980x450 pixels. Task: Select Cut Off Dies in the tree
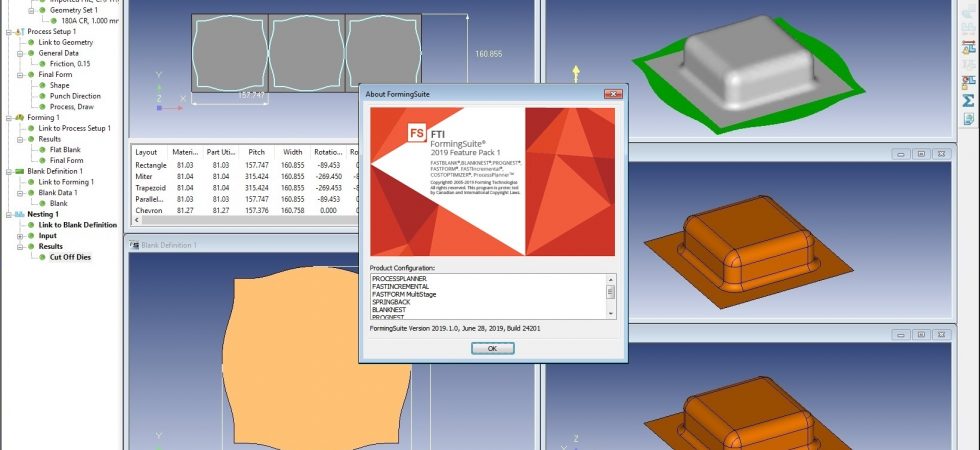[x=71, y=257]
